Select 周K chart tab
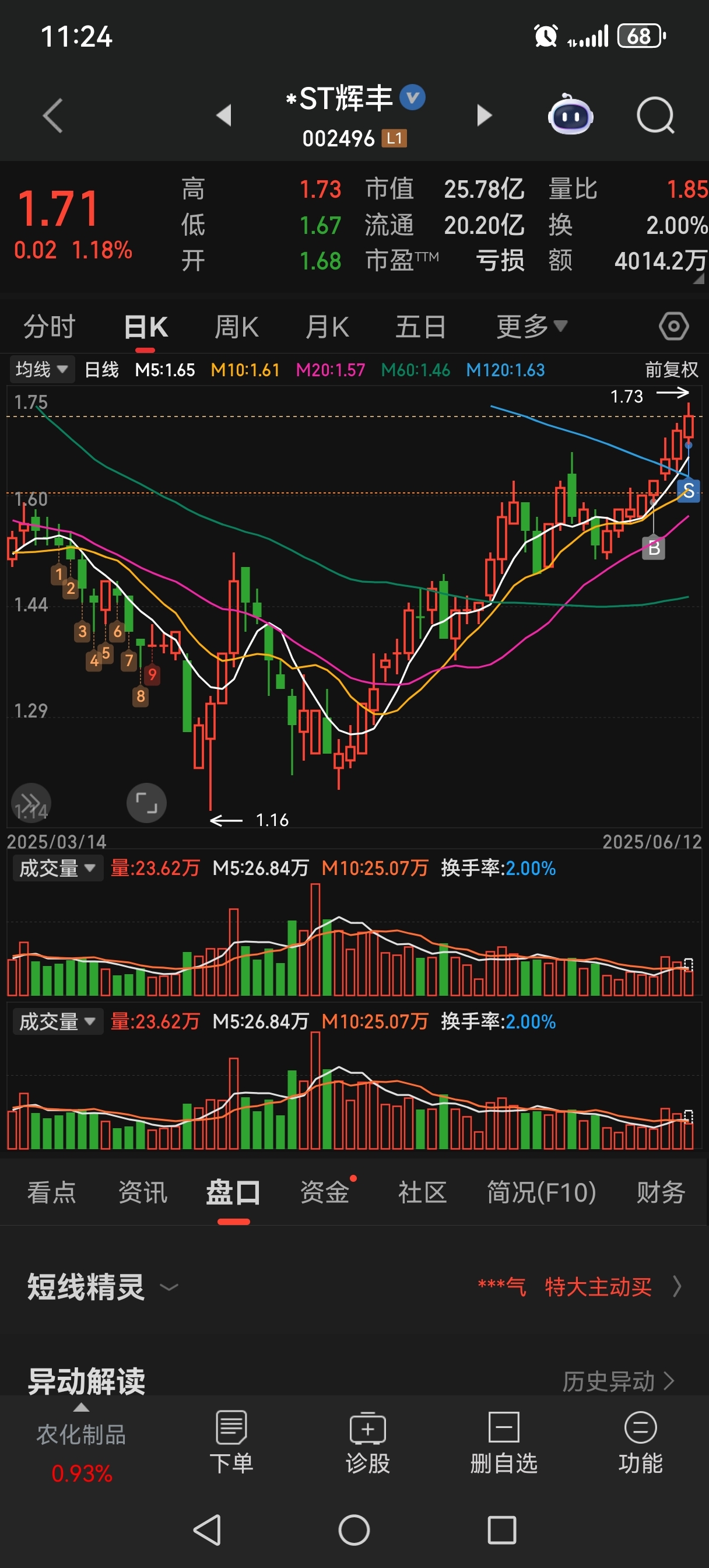Viewport: 709px width, 1568px height. click(236, 327)
